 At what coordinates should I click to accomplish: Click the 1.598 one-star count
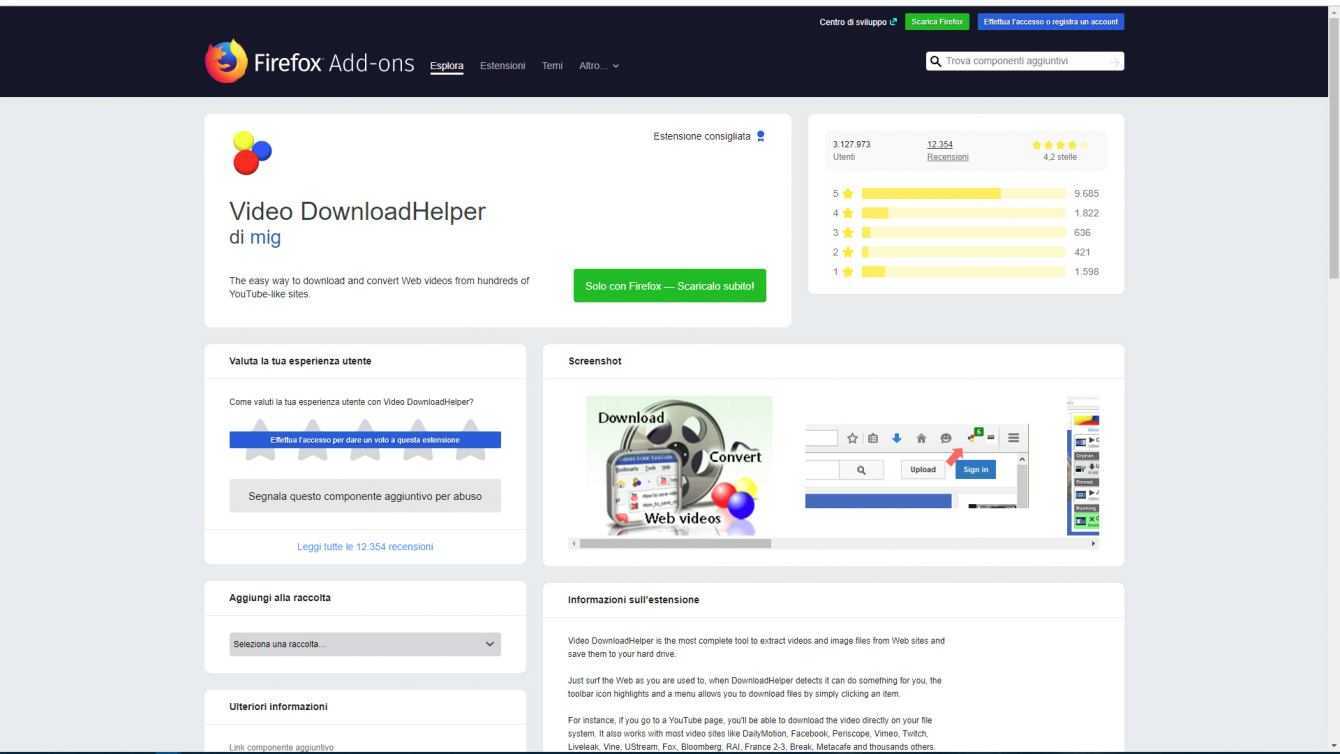1086,271
